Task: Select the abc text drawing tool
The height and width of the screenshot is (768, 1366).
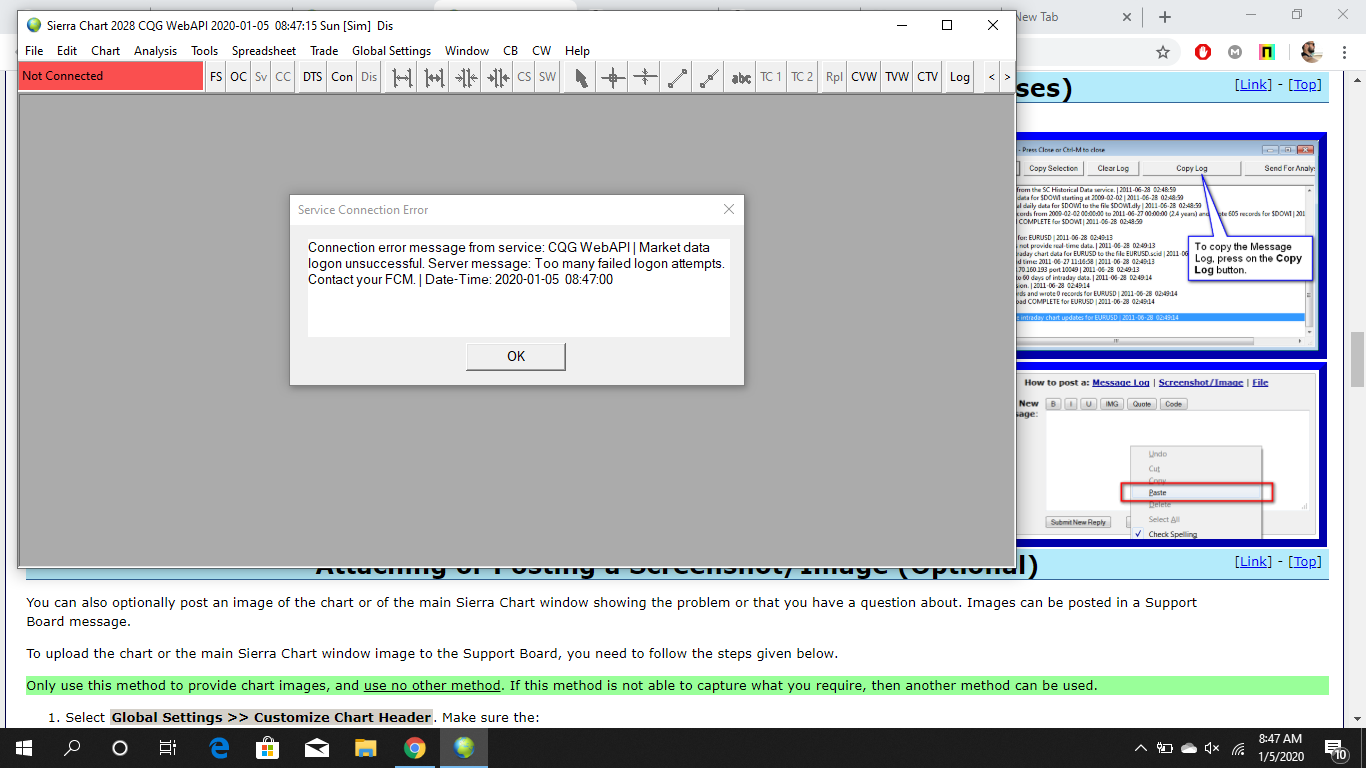Action: click(x=741, y=77)
